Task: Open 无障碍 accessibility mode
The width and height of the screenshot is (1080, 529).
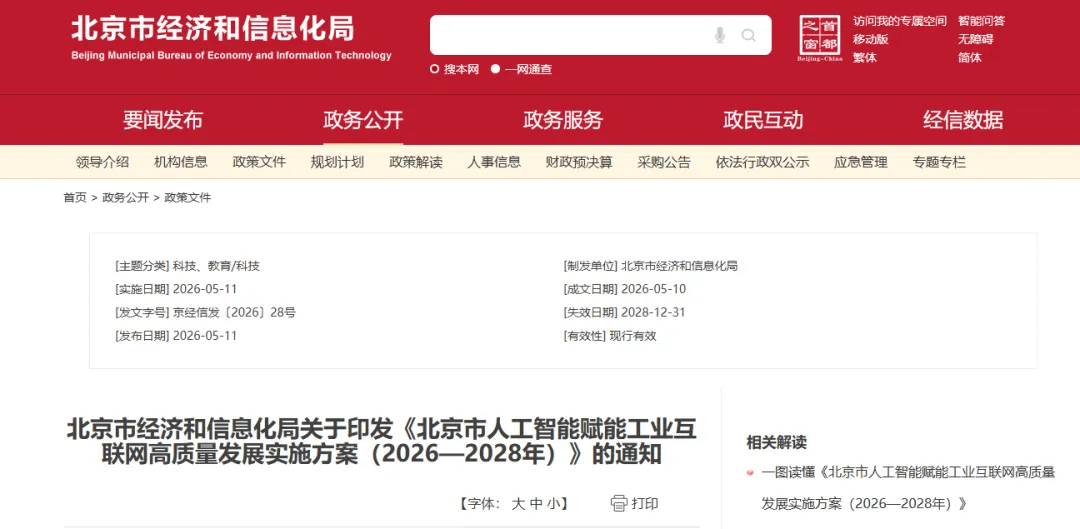Action: (x=975, y=39)
